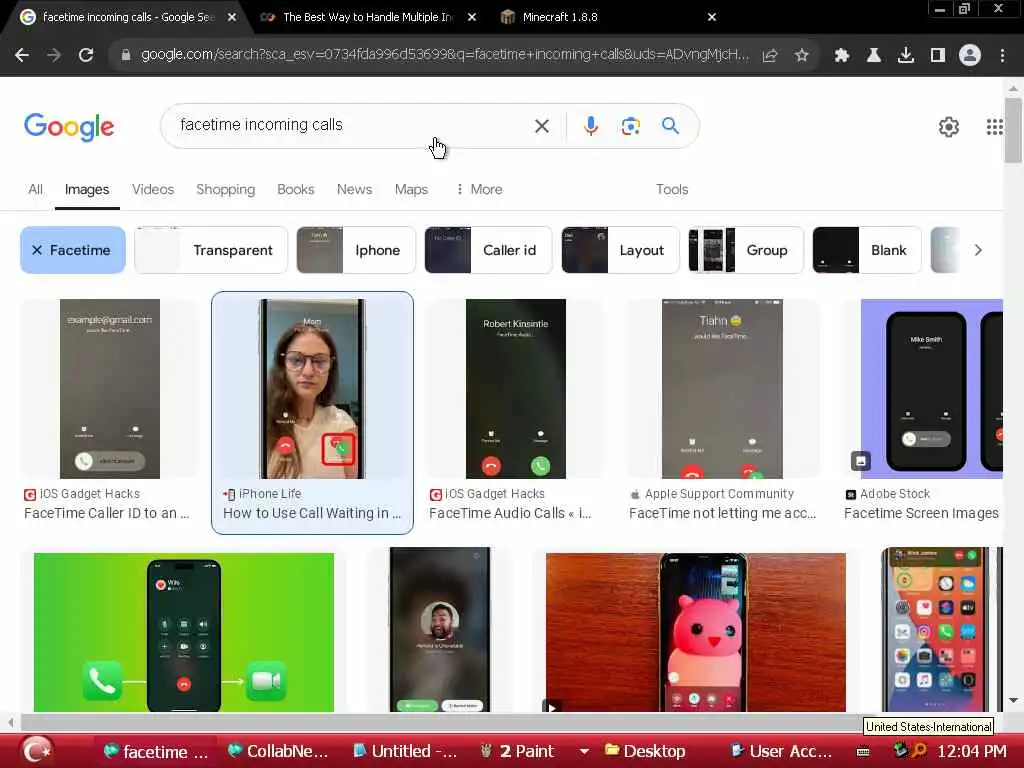This screenshot has width=1024, height=768.
Task: Click the forward navigation arrow
Action: point(54,55)
